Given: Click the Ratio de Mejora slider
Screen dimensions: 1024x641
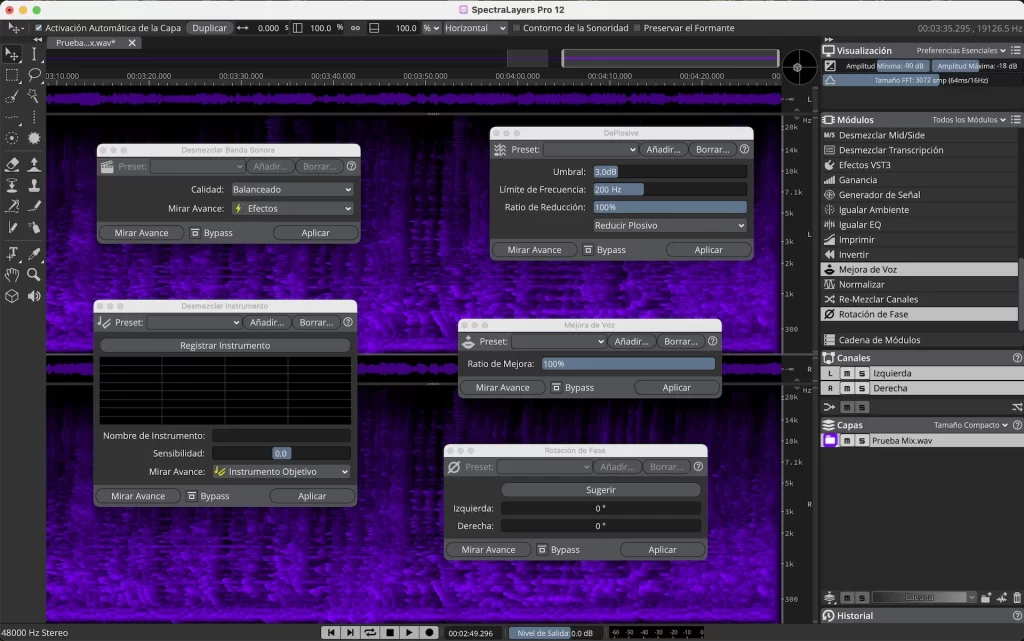Looking at the screenshot, I should [x=628, y=364].
